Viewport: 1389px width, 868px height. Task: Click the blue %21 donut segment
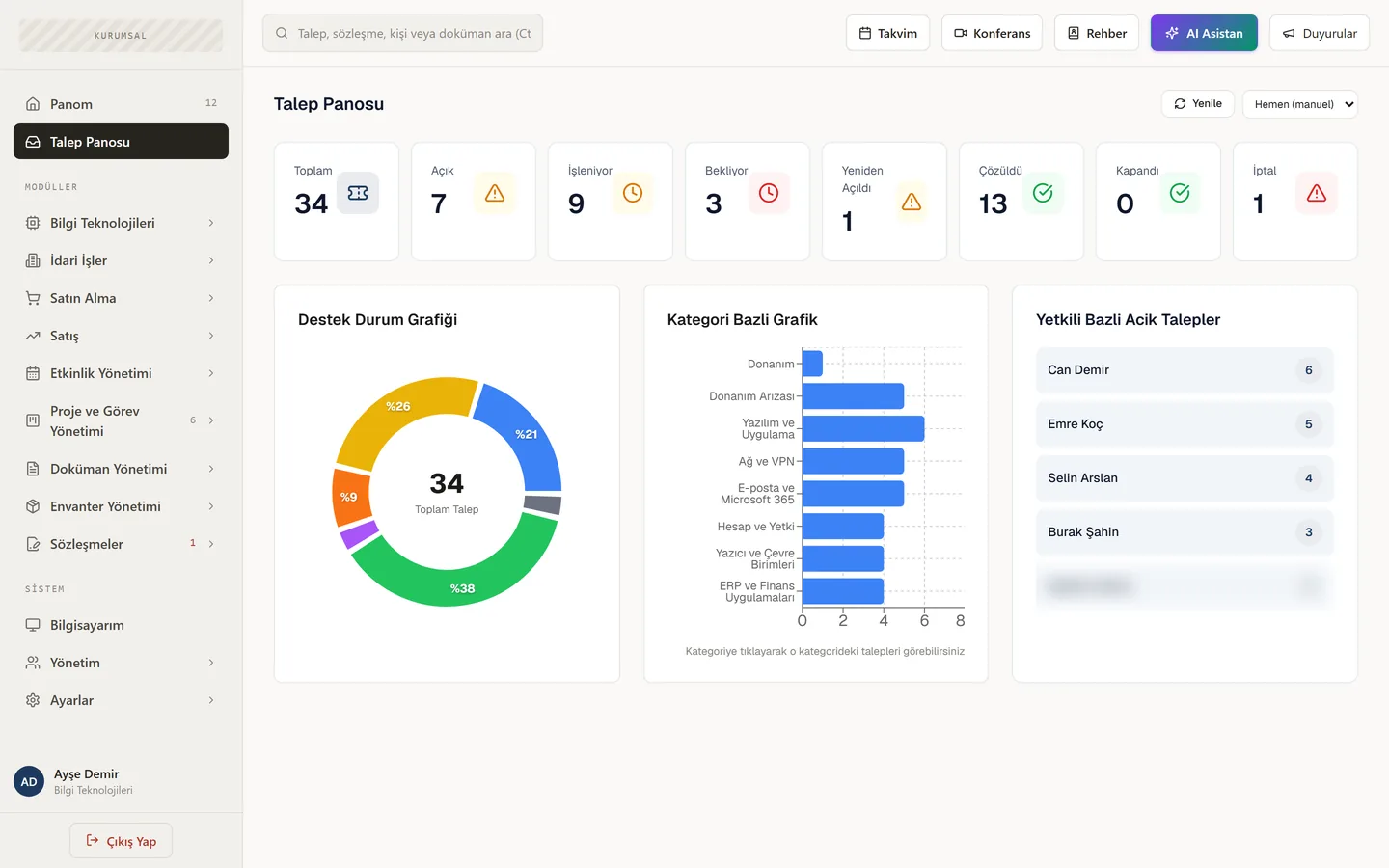coord(525,432)
